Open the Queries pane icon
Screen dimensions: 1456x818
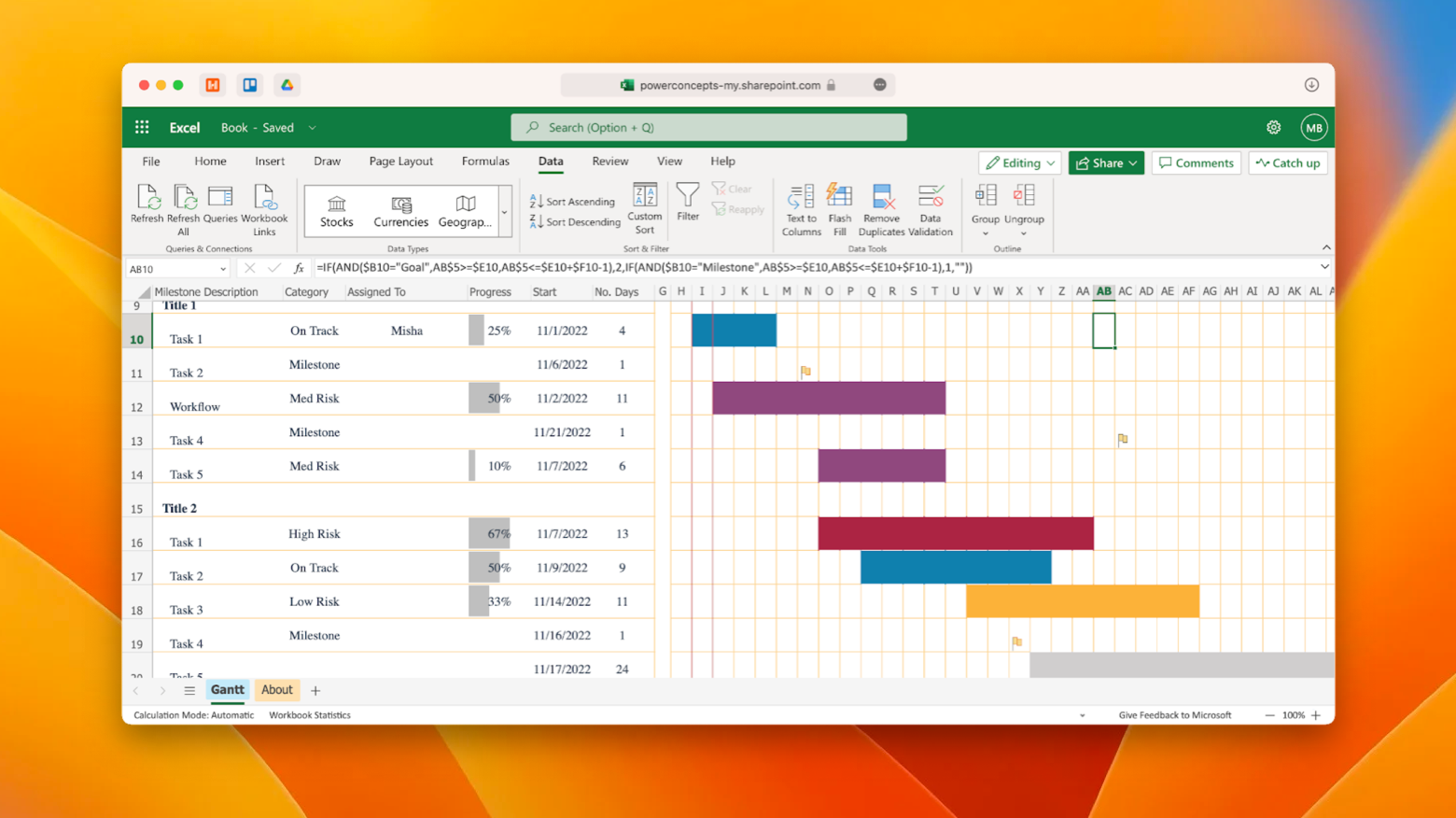coord(220,204)
